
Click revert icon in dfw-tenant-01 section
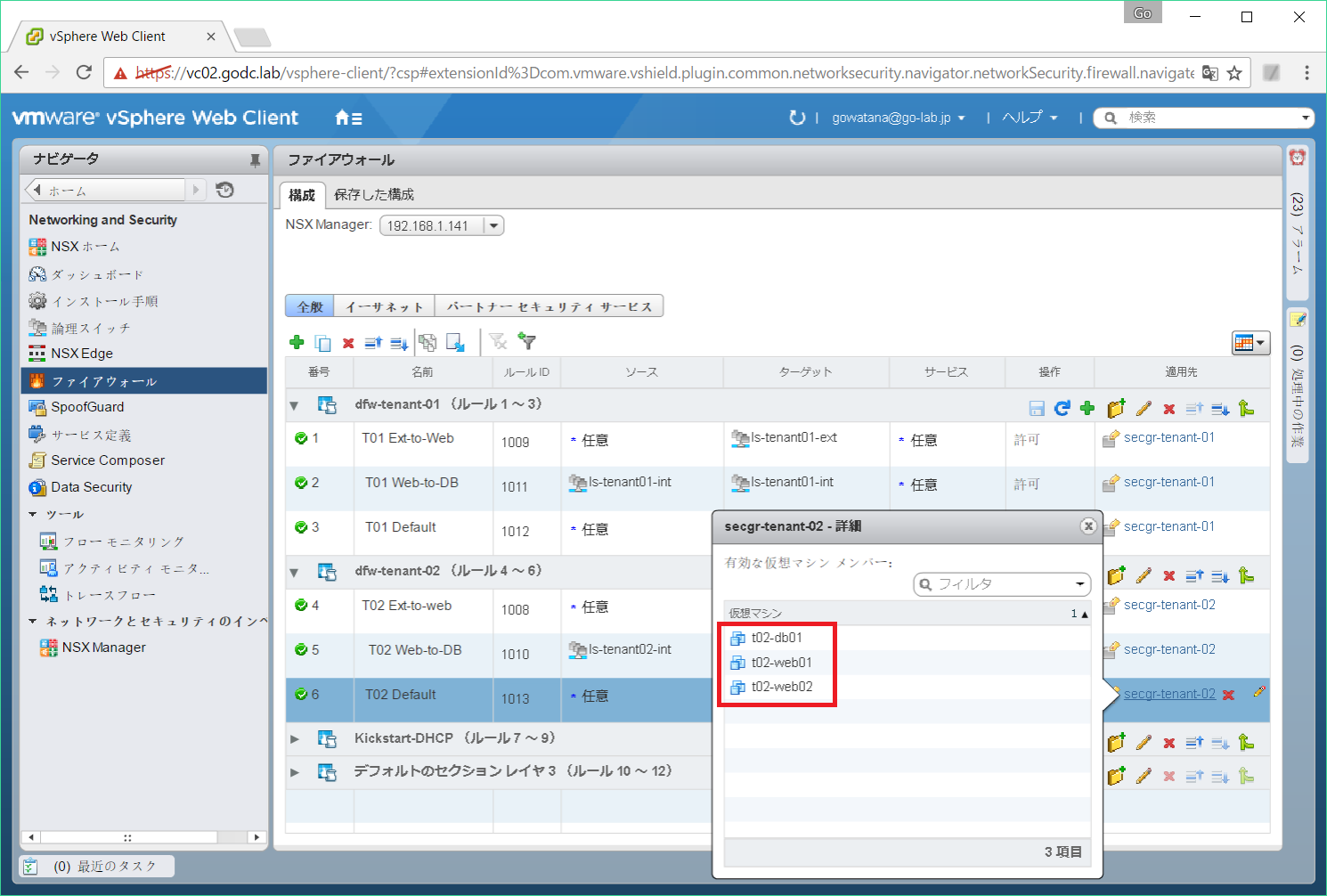coord(1062,408)
